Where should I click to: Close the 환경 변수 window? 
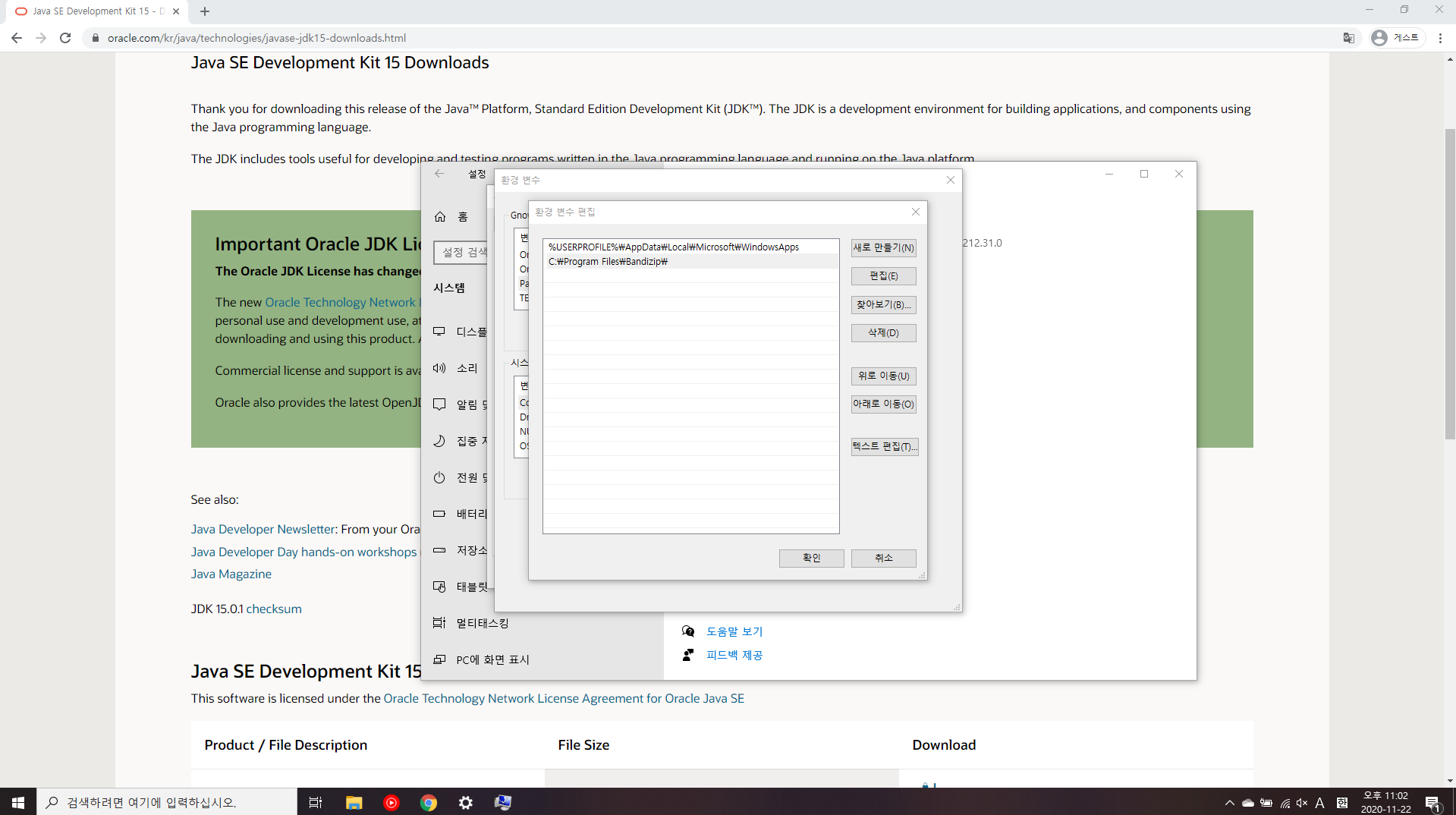pyautogui.click(x=950, y=180)
